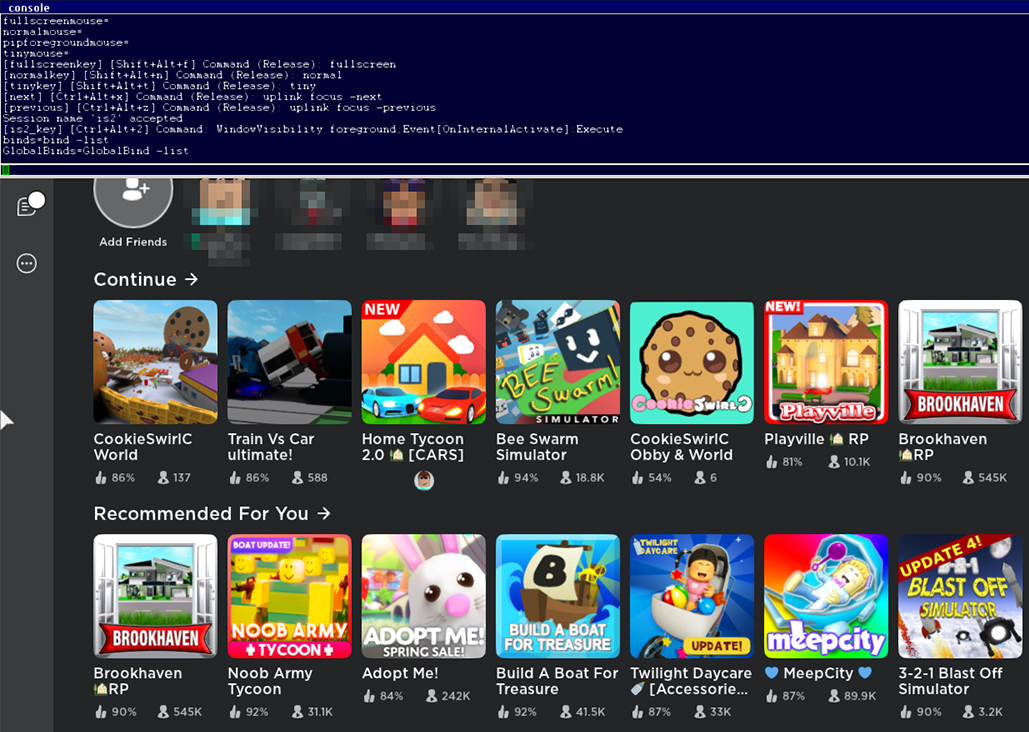
Task: Click the 'console' title bar label
Action: (x=29, y=7)
